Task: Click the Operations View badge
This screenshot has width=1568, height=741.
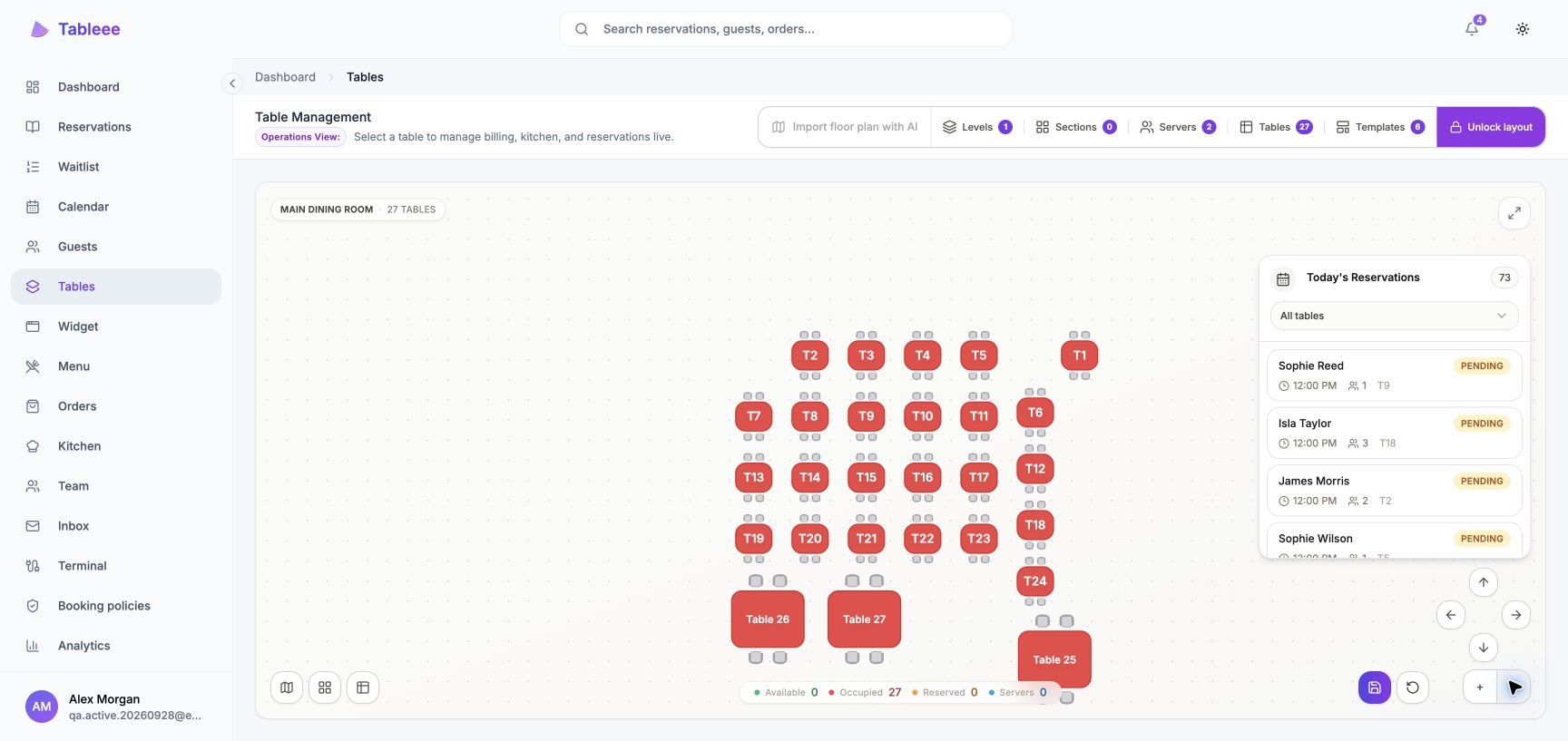Action: click(x=300, y=137)
